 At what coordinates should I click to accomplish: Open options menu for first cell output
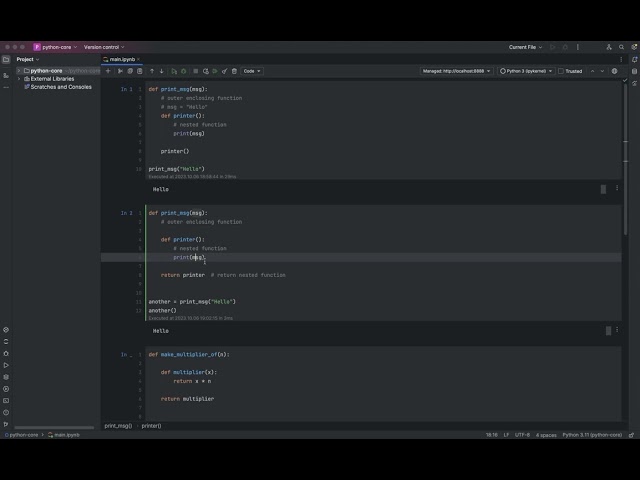(x=617, y=188)
